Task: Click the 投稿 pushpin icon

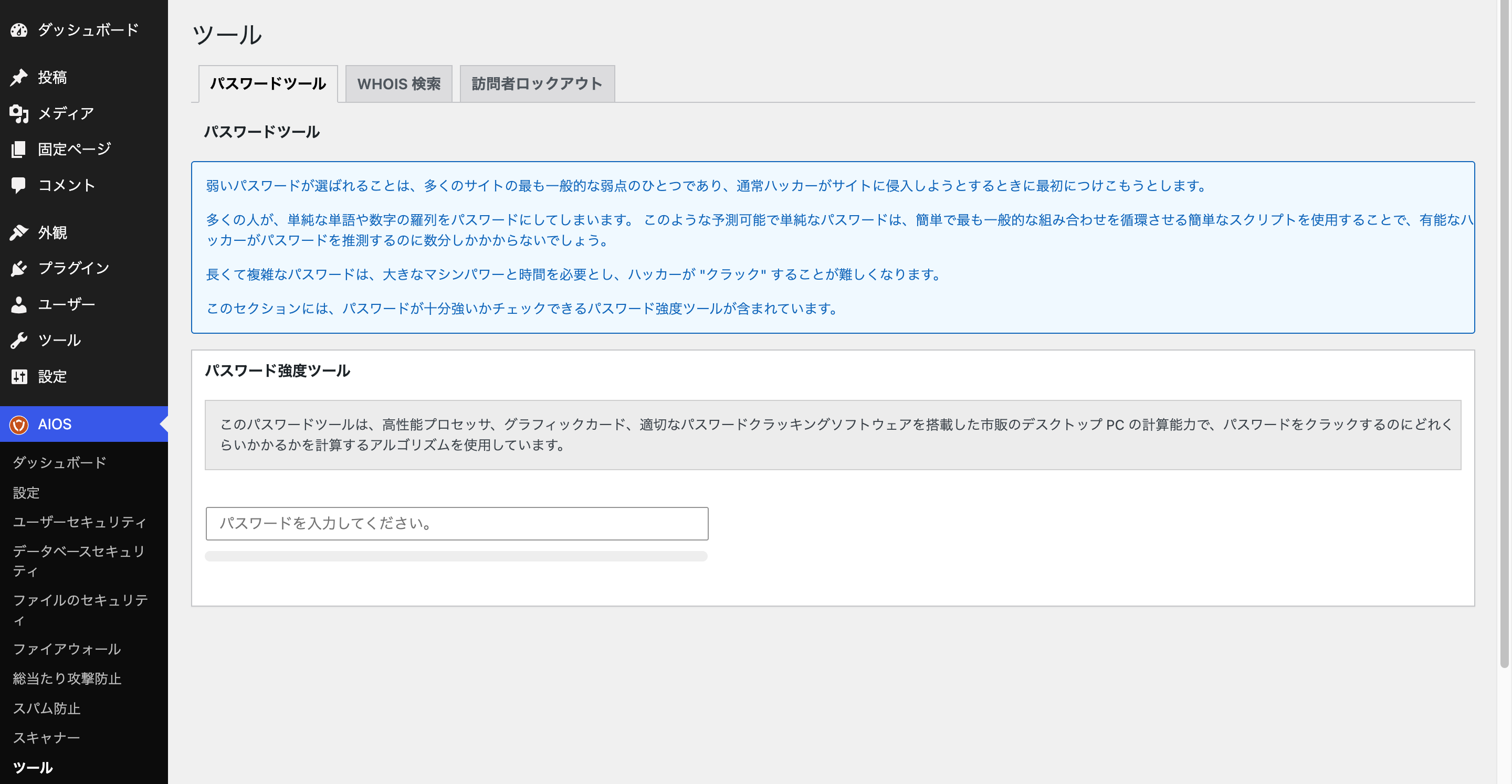Action: coord(19,78)
